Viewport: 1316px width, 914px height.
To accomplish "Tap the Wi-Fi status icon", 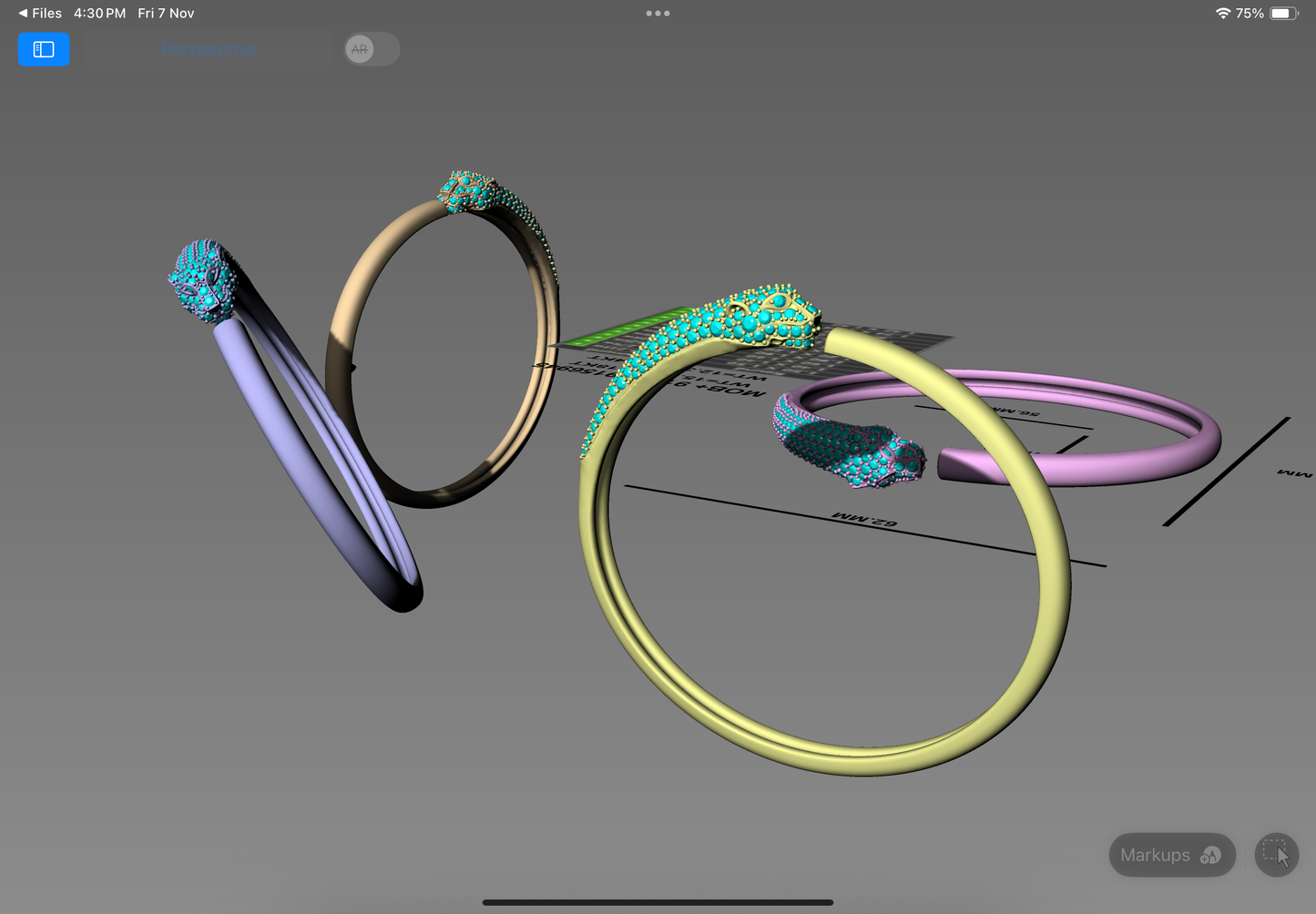I will [1221, 13].
